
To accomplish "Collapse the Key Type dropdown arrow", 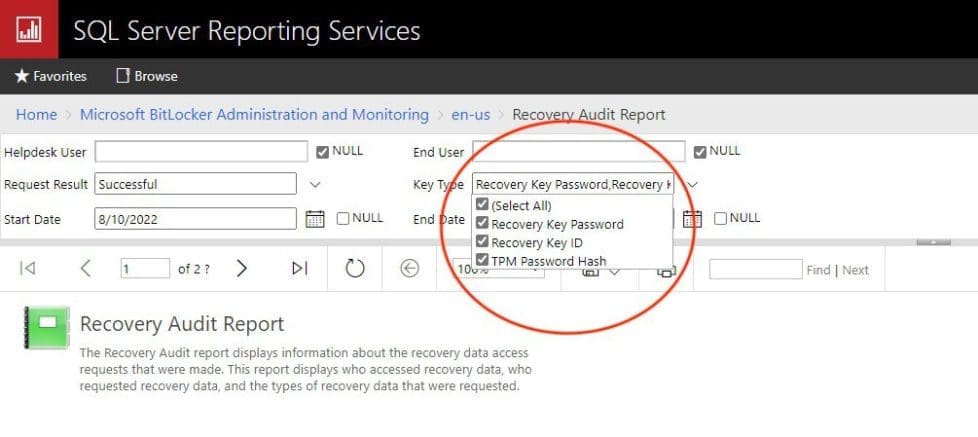I will [x=691, y=184].
